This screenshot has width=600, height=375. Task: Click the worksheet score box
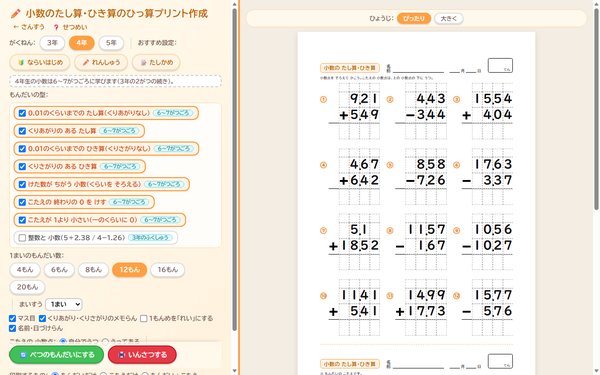[500, 65]
